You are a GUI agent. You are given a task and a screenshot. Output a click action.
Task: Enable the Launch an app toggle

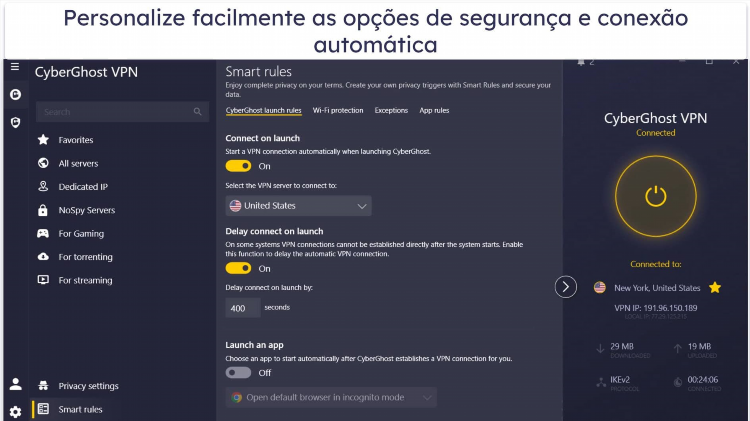[238, 373]
